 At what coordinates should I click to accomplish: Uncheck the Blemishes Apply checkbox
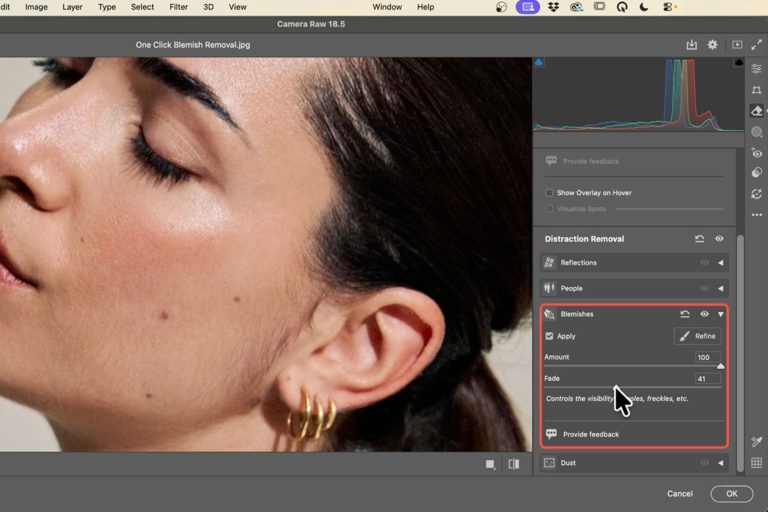click(549, 336)
